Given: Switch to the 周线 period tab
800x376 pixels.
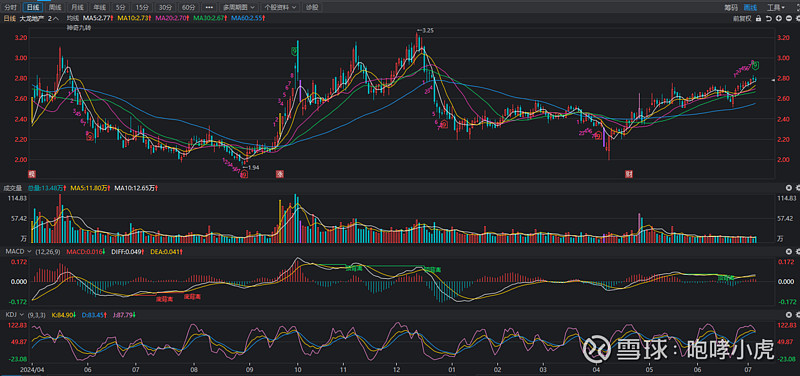Looking at the screenshot, I should 55,7.
